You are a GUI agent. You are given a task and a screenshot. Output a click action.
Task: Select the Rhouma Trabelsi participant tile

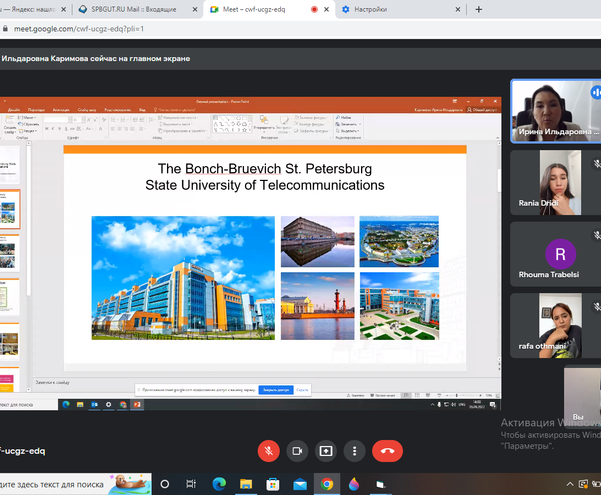point(555,254)
